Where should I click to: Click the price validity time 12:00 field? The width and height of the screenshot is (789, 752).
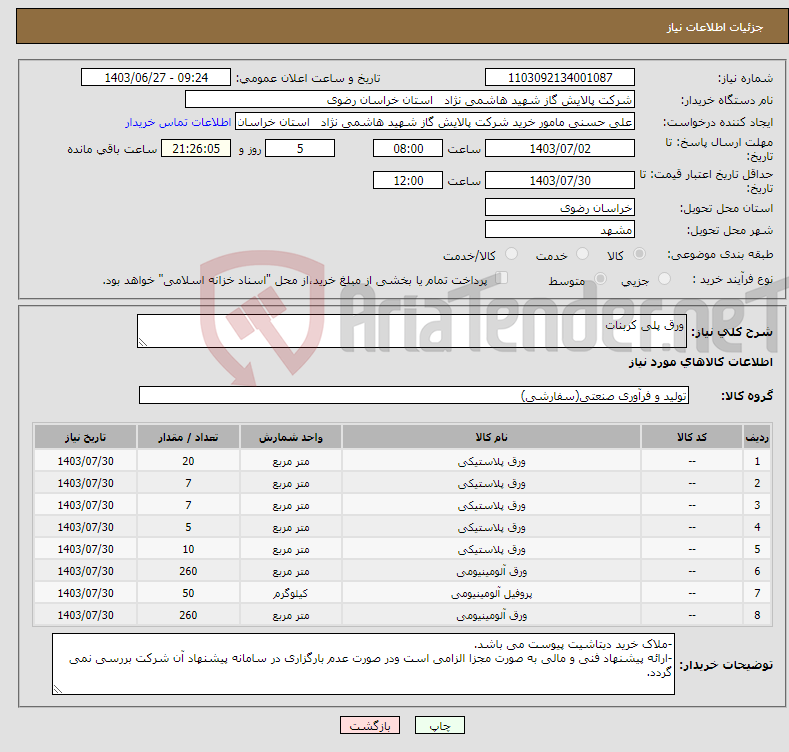(408, 180)
